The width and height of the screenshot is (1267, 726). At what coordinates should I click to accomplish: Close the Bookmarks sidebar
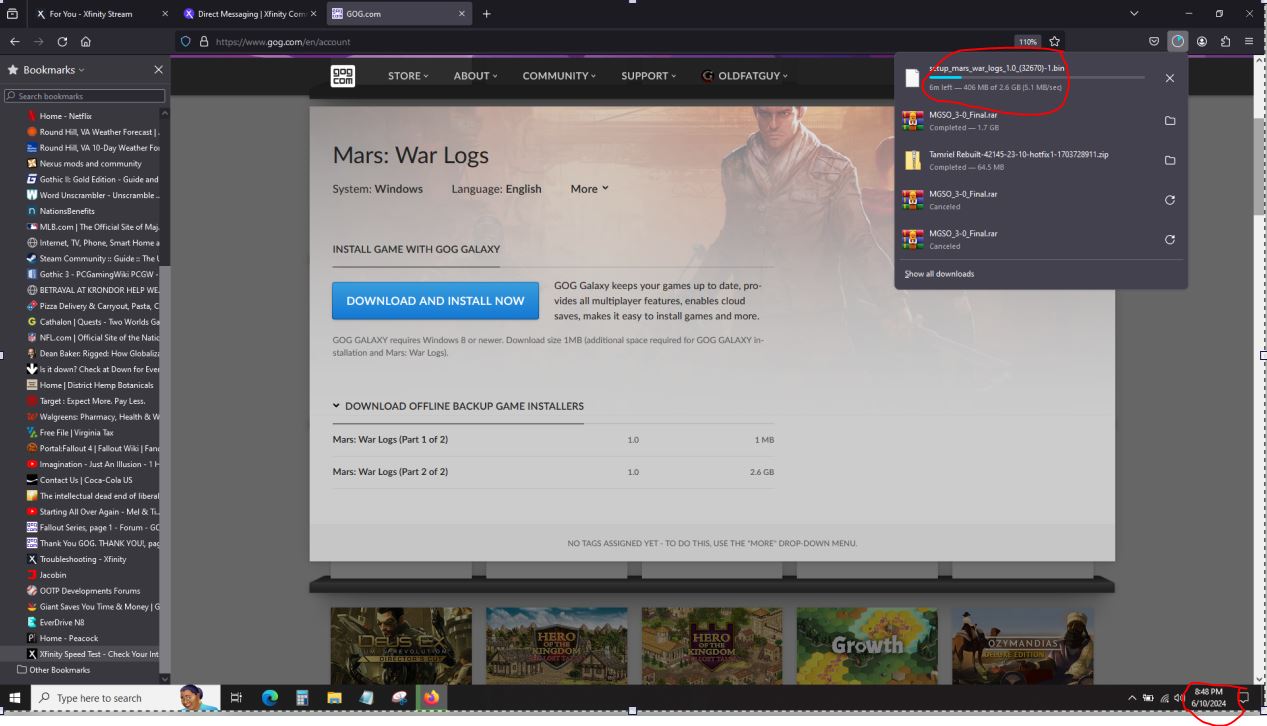point(158,70)
